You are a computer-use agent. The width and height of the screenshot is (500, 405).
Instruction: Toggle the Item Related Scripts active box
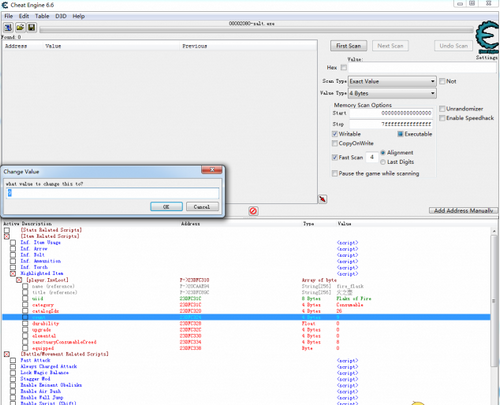pyautogui.click(x=7, y=236)
